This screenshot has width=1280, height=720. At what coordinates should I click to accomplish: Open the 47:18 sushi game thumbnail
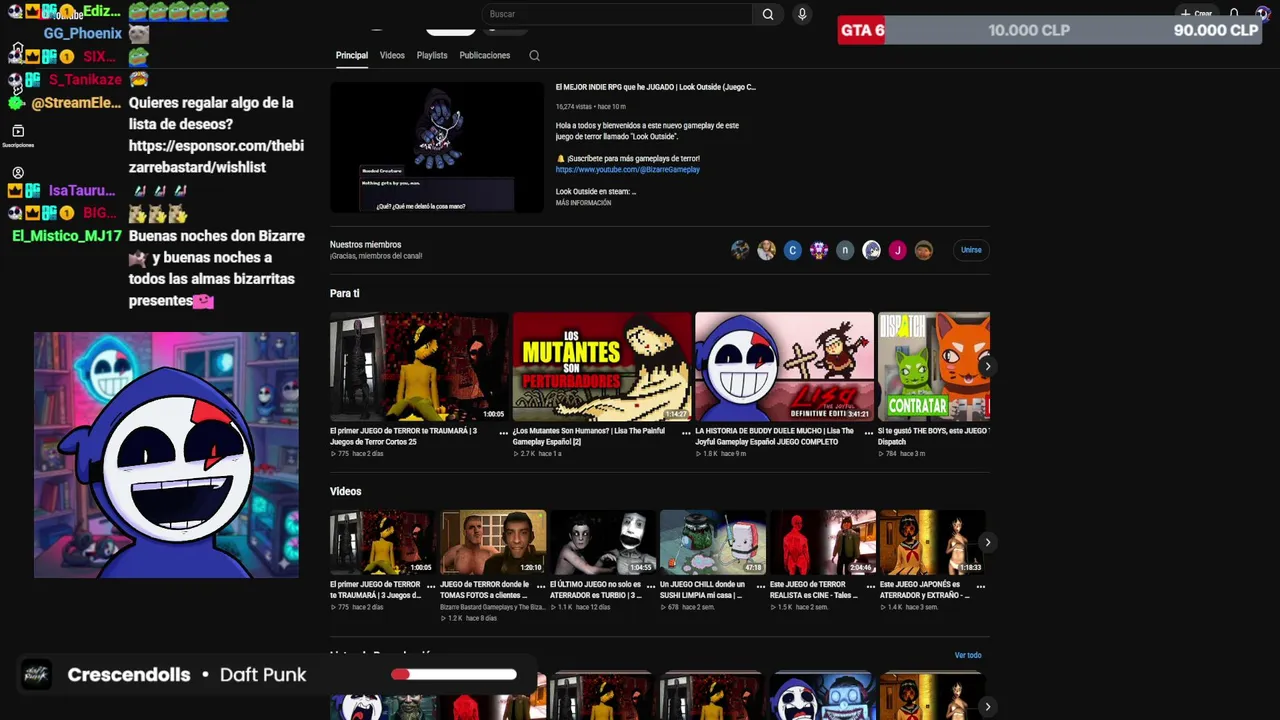pyautogui.click(x=713, y=542)
